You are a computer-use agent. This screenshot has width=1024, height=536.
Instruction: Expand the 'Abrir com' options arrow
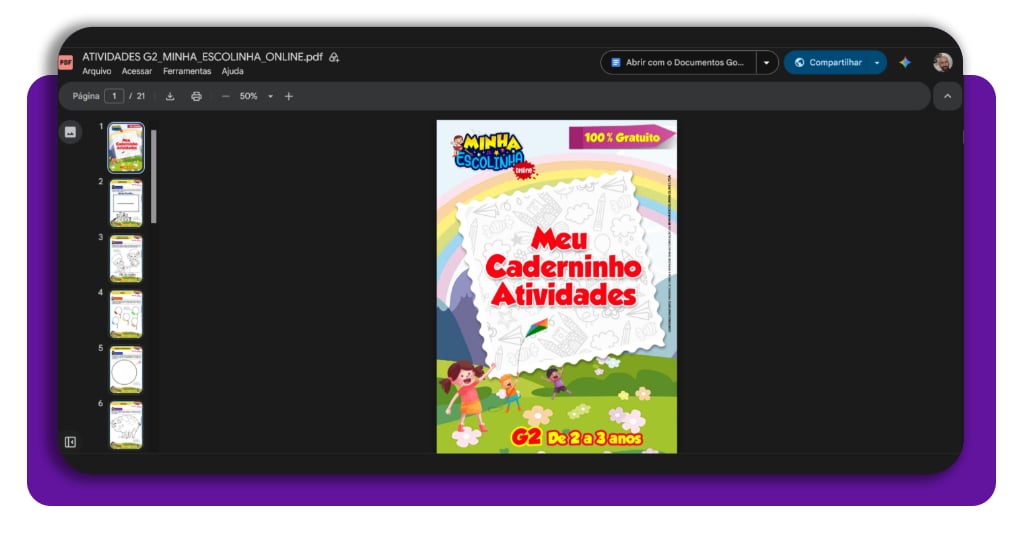click(767, 63)
